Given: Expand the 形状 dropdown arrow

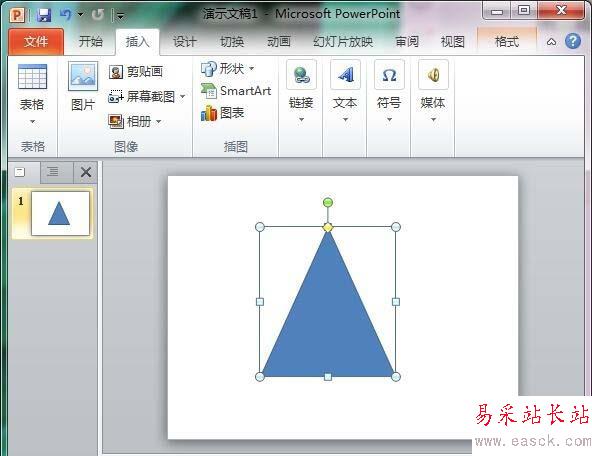Looking at the screenshot, I should pos(251,69).
